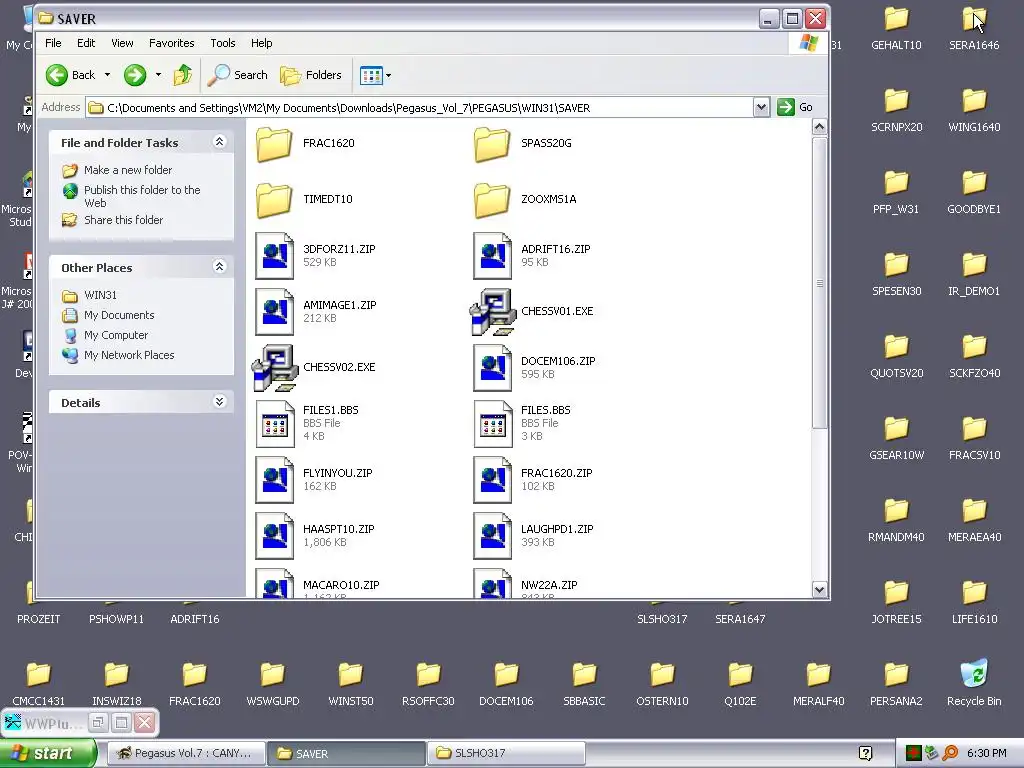Select the CHESSV01.EXE installer icon
Viewport: 1024px width, 768px height.
click(x=492, y=312)
